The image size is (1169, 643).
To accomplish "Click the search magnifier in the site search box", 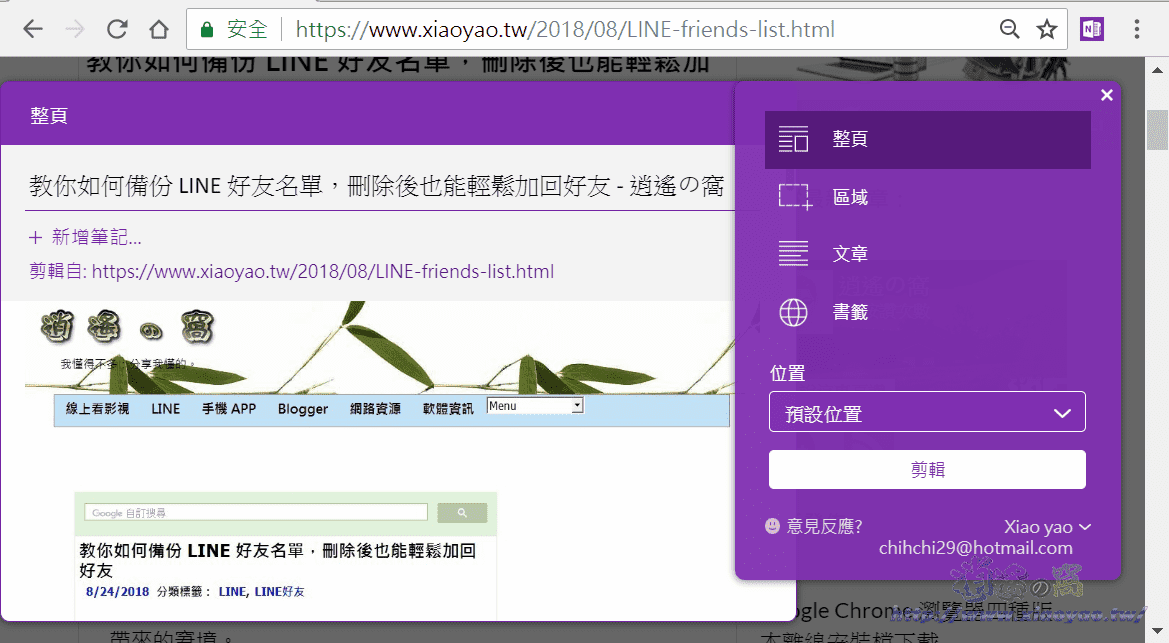I will (x=462, y=511).
